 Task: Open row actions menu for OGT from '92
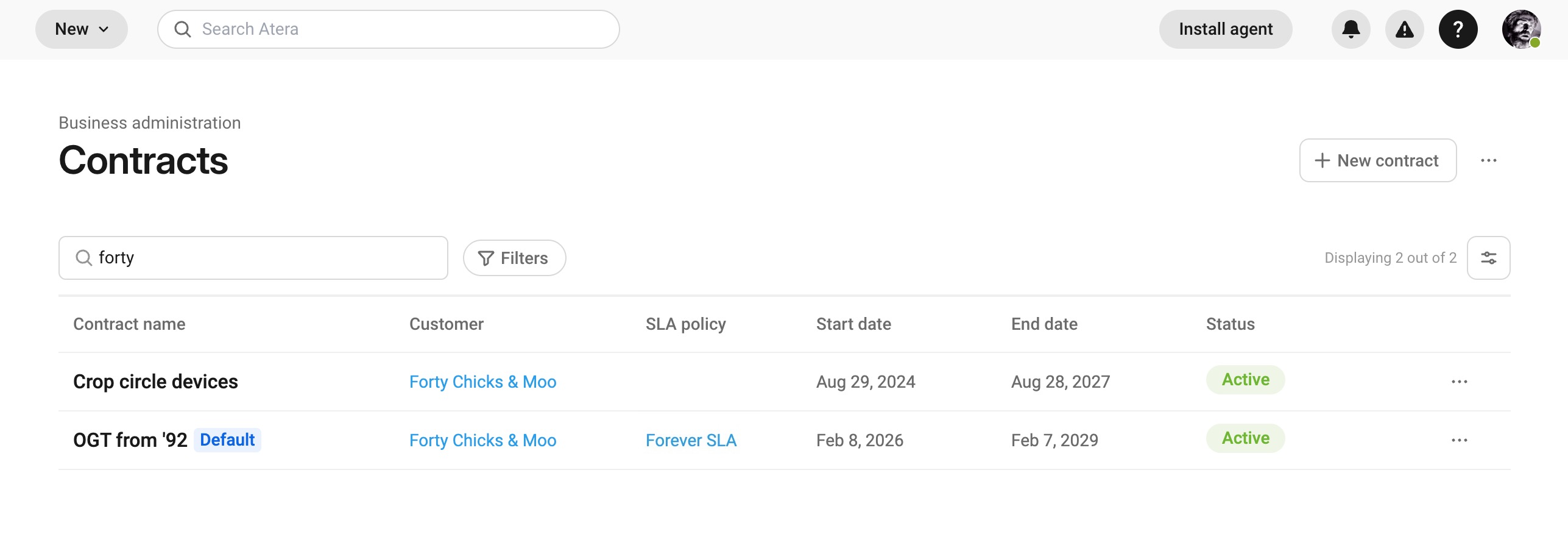tap(1460, 440)
